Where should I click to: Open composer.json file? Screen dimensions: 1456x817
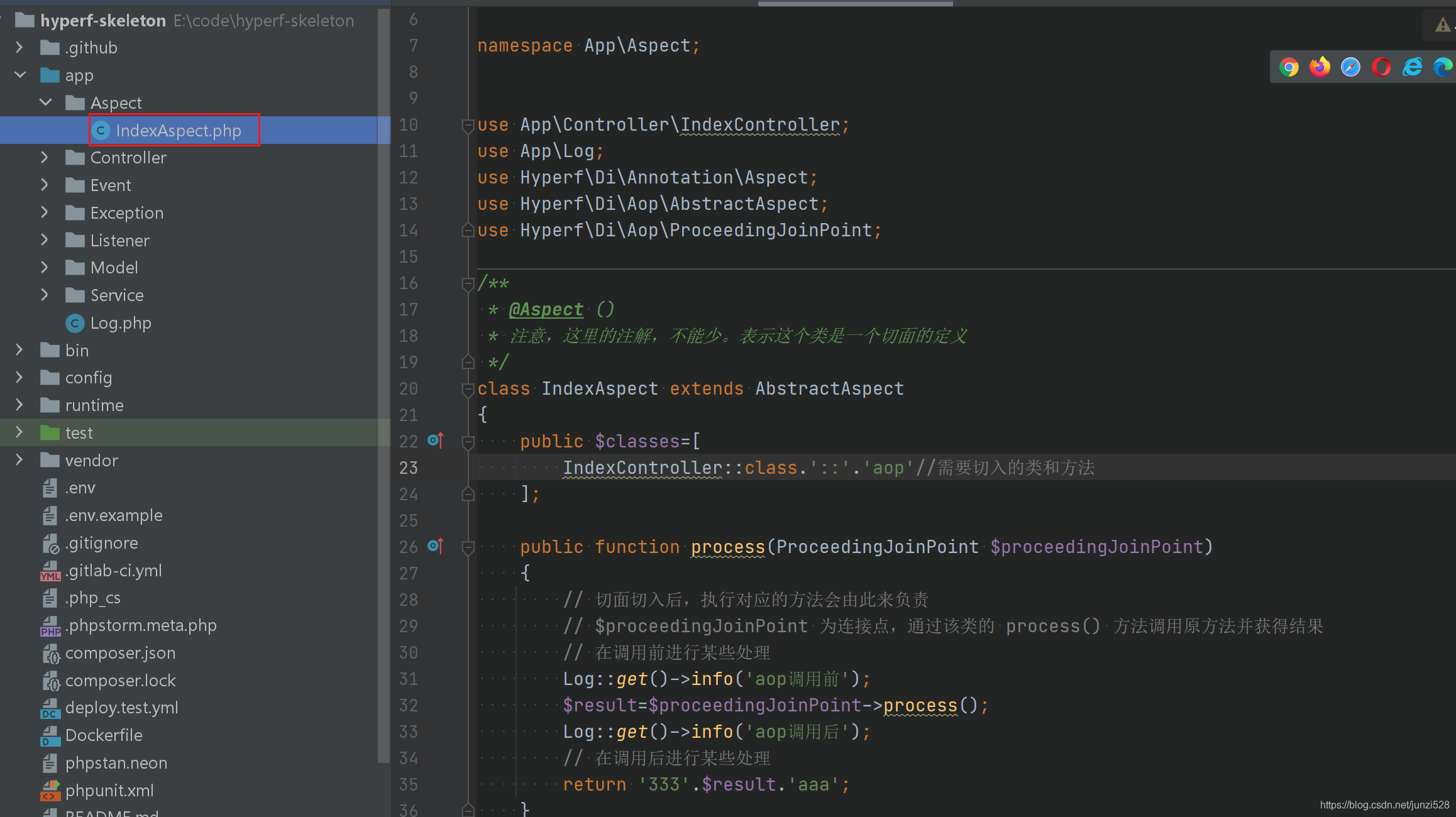tap(120, 653)
